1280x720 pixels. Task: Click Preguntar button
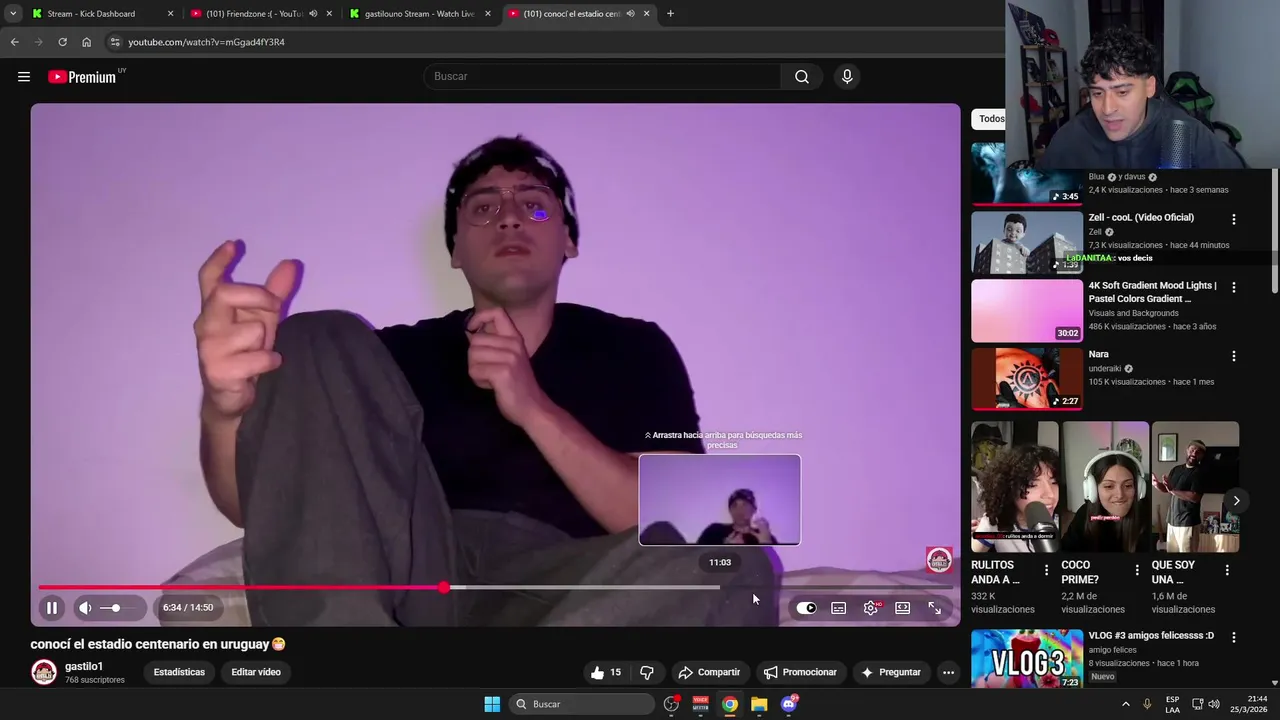point(890,672)
